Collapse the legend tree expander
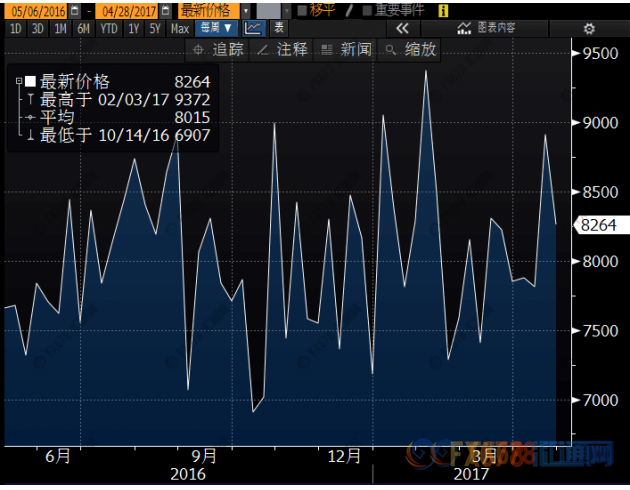Viewport: 630px width, 490px height. coord(18,81)
